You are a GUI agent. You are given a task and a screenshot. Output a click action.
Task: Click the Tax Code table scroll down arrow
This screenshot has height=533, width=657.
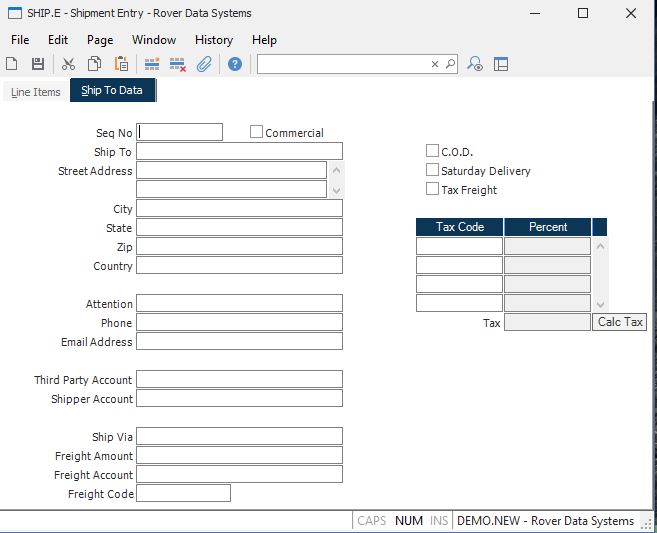pyautogui.click(x=600, y=304)
